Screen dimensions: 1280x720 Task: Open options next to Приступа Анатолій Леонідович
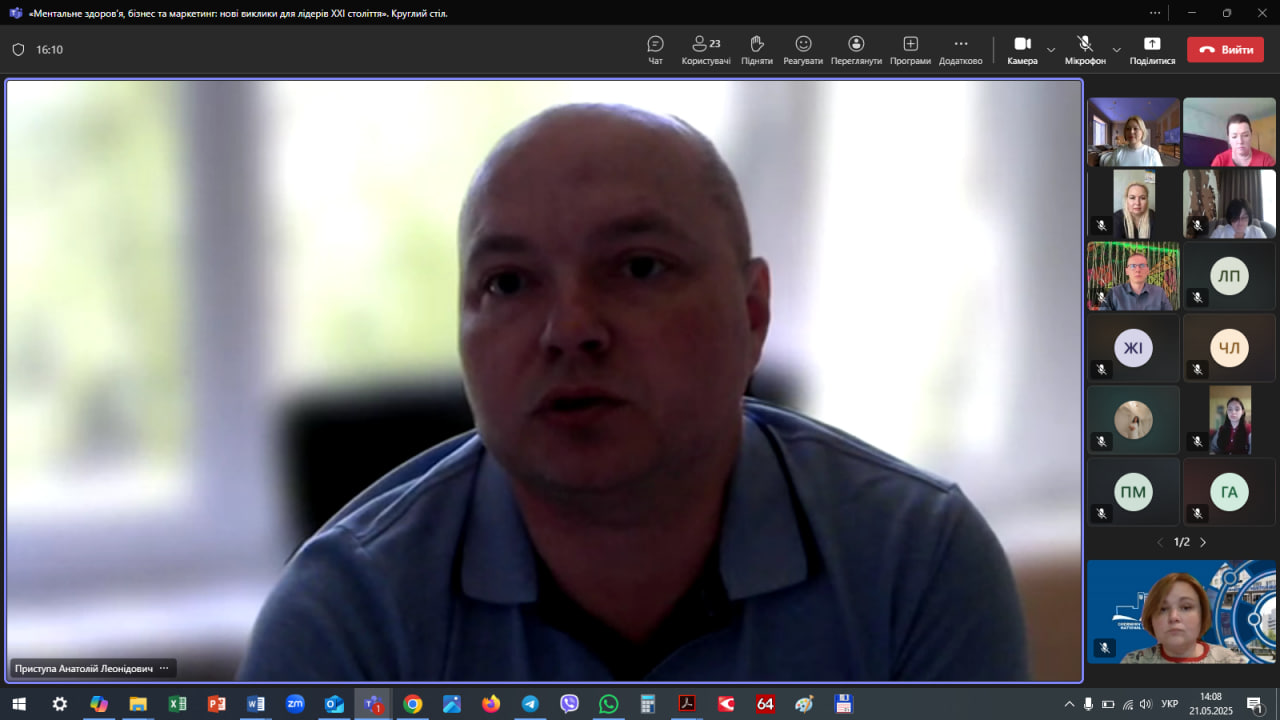164,668
